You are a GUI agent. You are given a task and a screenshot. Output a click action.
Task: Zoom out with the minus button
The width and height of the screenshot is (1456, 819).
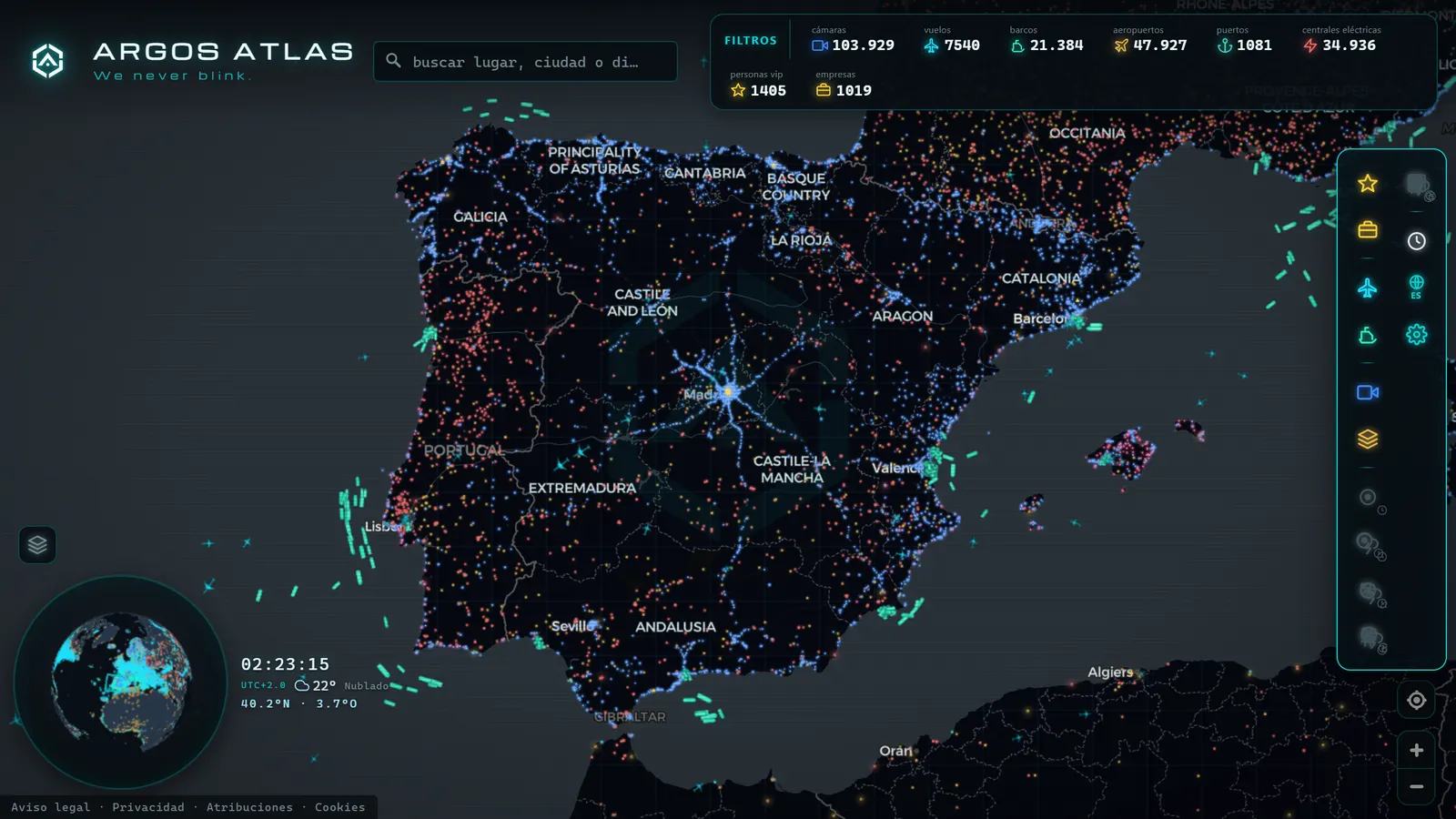[x=1417, y=786]
